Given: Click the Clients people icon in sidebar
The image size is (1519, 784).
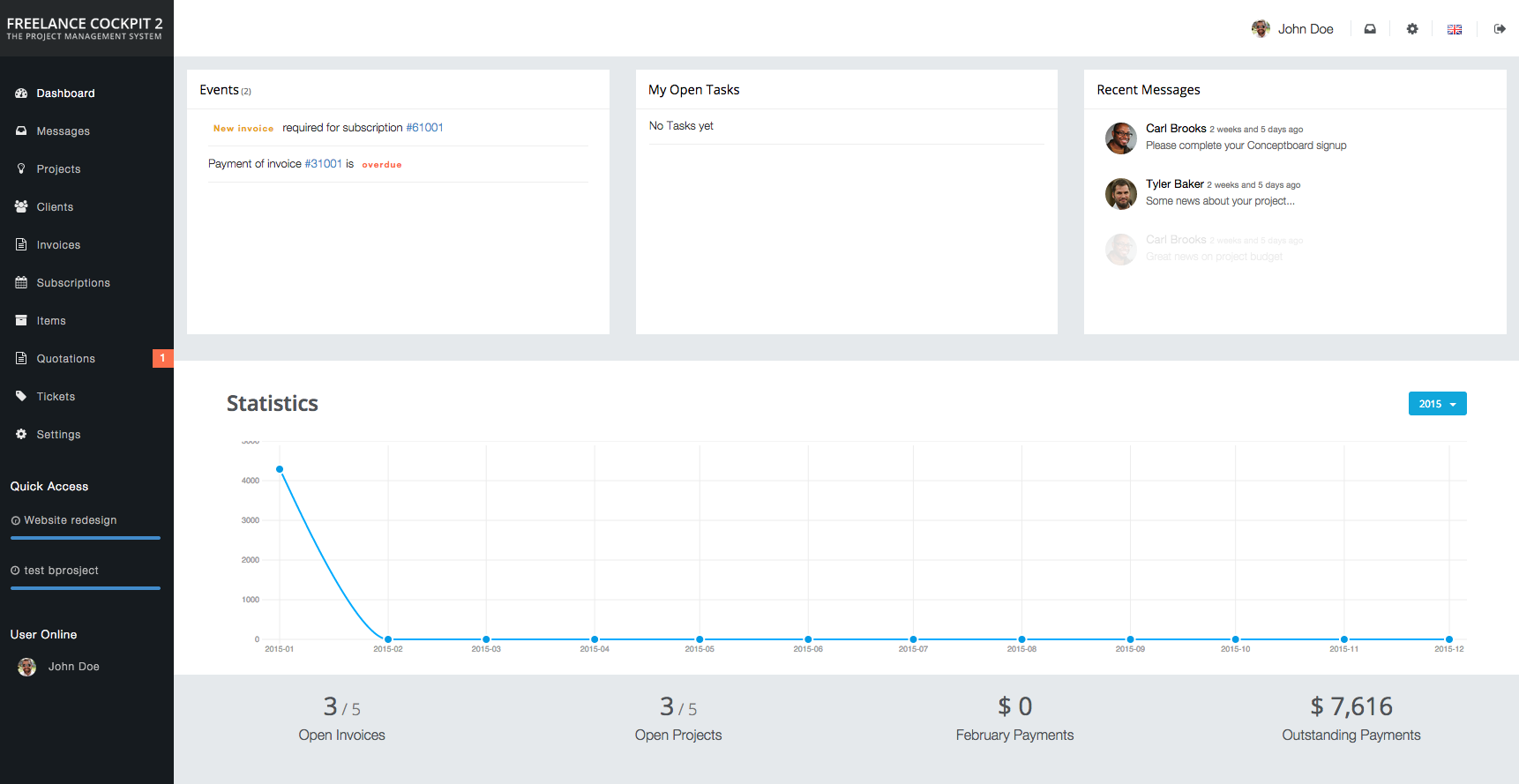Looking at the screenshot, I should pos(21,206).
